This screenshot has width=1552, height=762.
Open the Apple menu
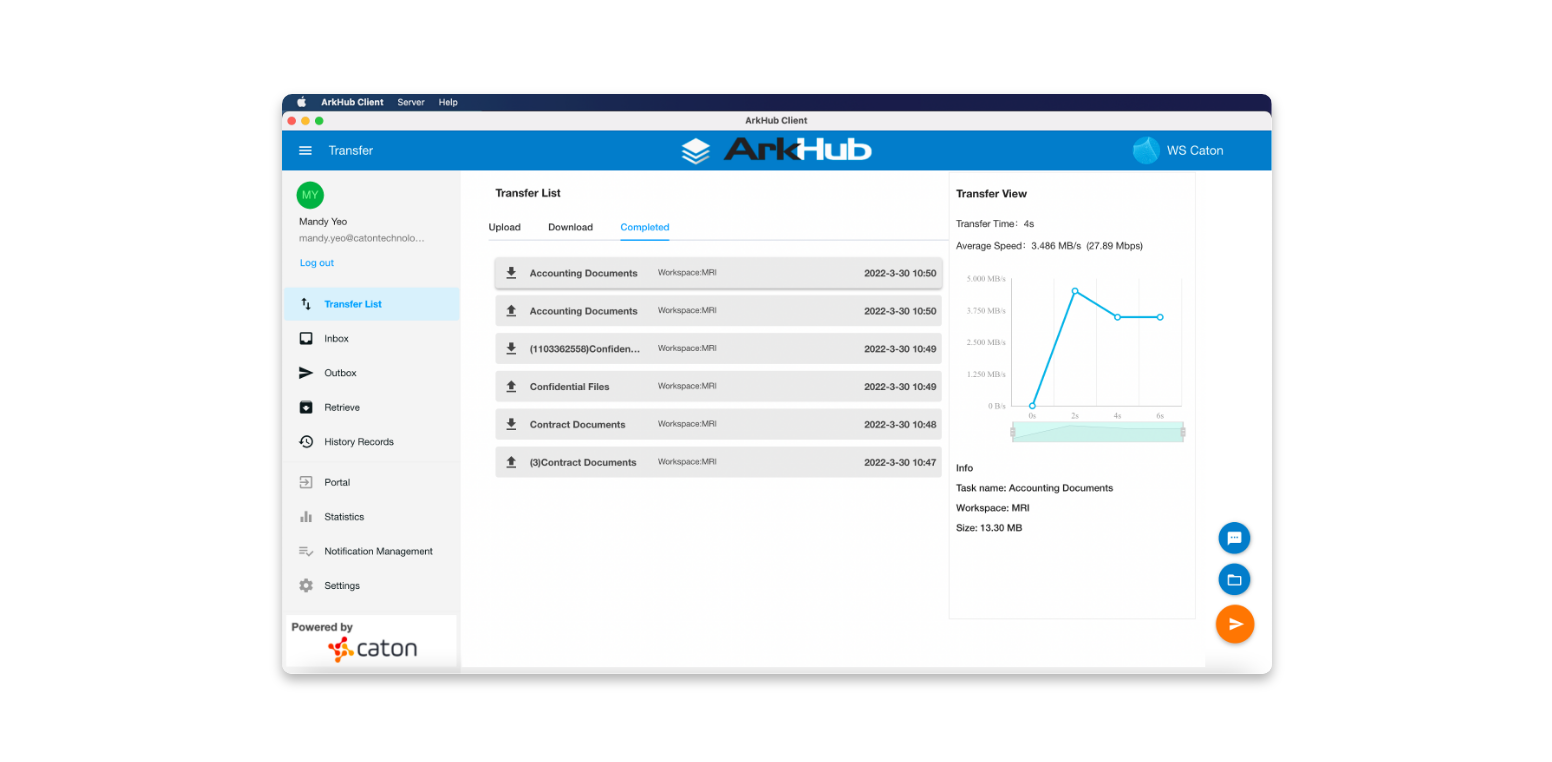coord(301,102)
